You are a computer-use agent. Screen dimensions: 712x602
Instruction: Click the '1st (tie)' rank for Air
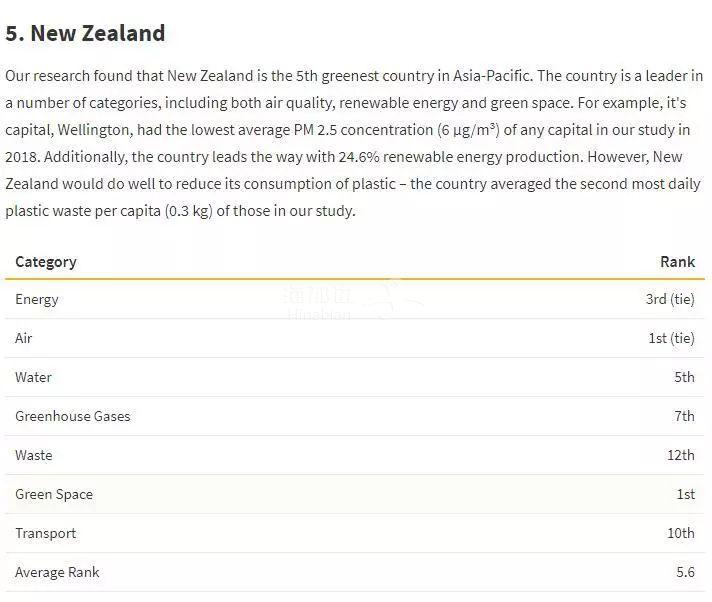point(672,338)
